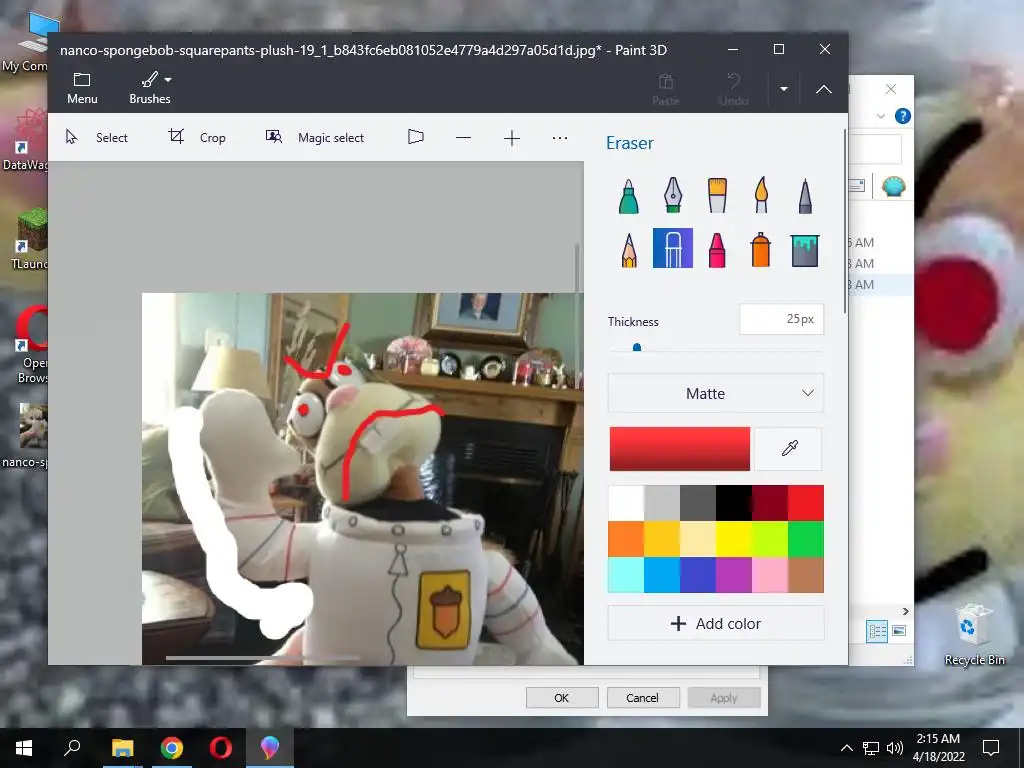1024x768 pixels.
Task: Open the Paint 3D Menu
Action: (82, 88)
